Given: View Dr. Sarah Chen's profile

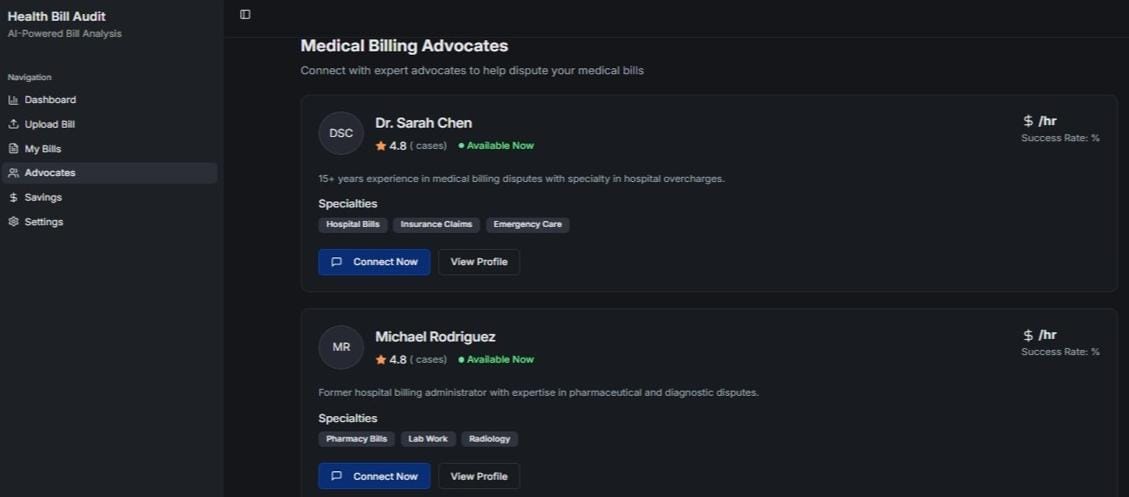Looking at the screenshot, I should click(x=479, y=262).
